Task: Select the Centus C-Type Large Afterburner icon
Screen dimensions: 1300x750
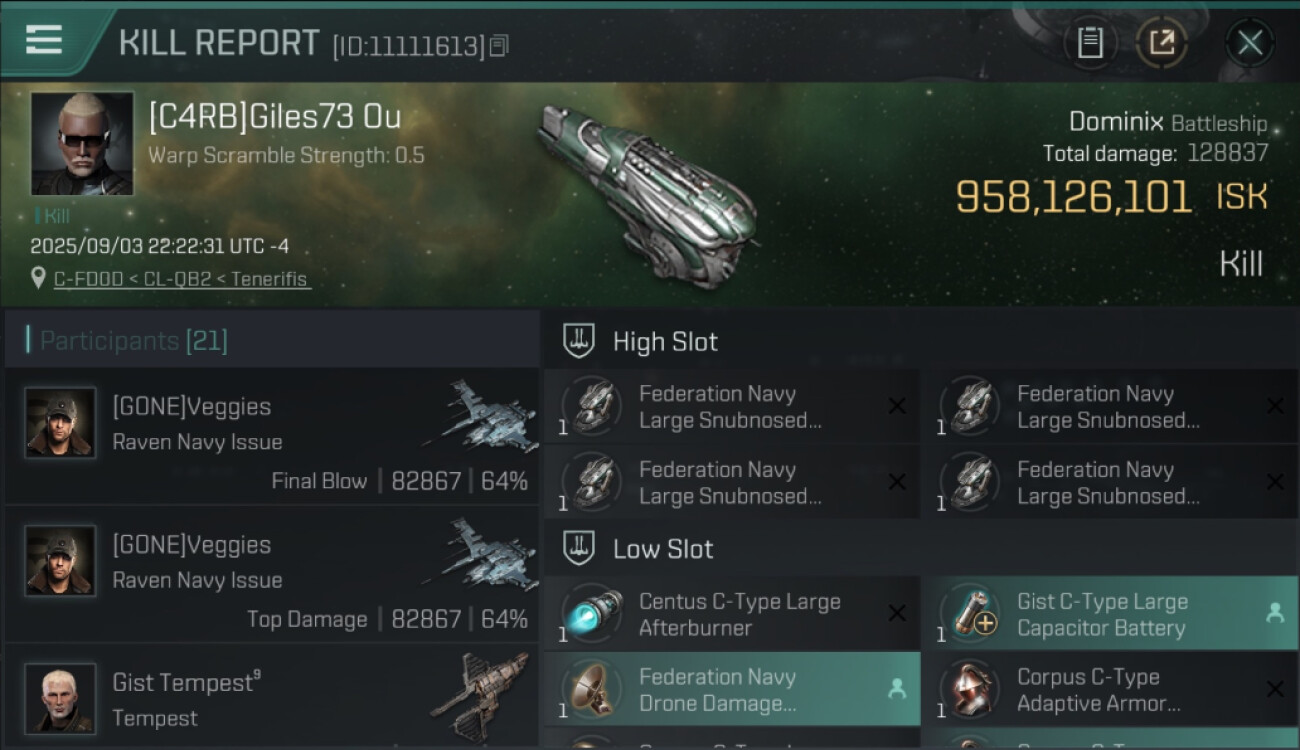Action: pos(591,614)
